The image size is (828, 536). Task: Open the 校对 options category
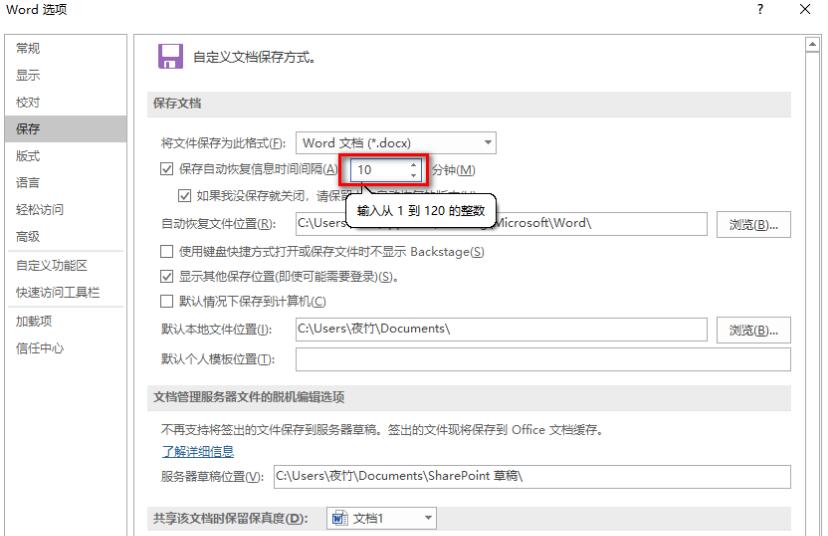65,102
